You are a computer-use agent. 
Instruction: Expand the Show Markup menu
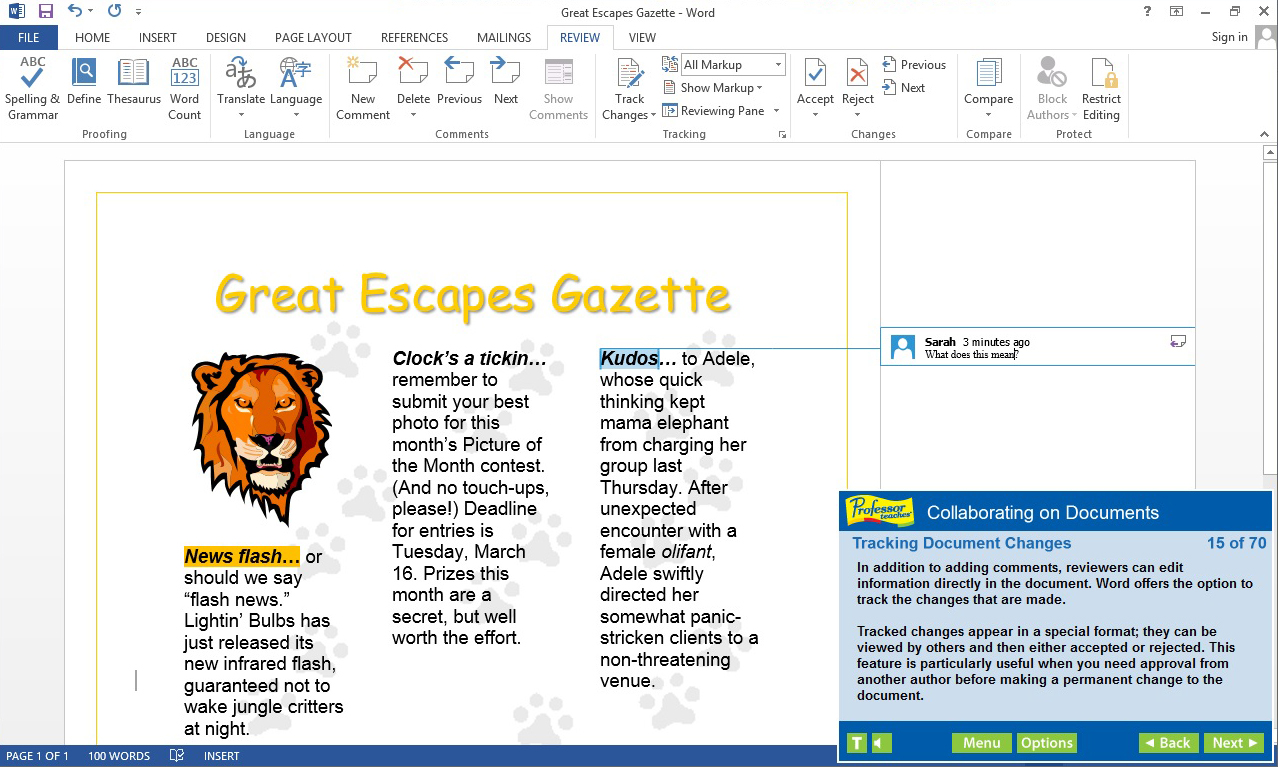coord(713,88)
